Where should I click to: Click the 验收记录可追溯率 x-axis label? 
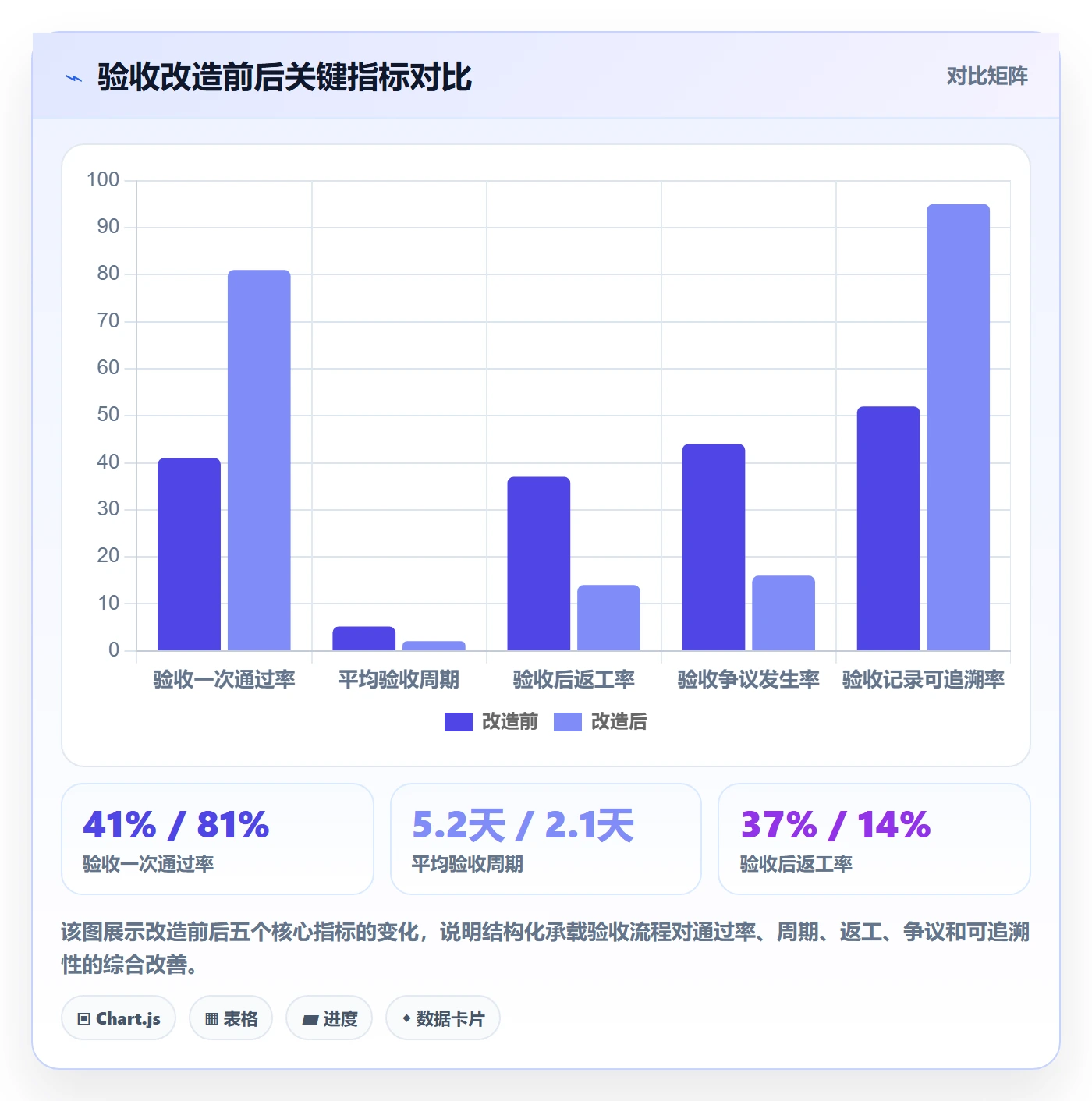click(x=923, y=680)
